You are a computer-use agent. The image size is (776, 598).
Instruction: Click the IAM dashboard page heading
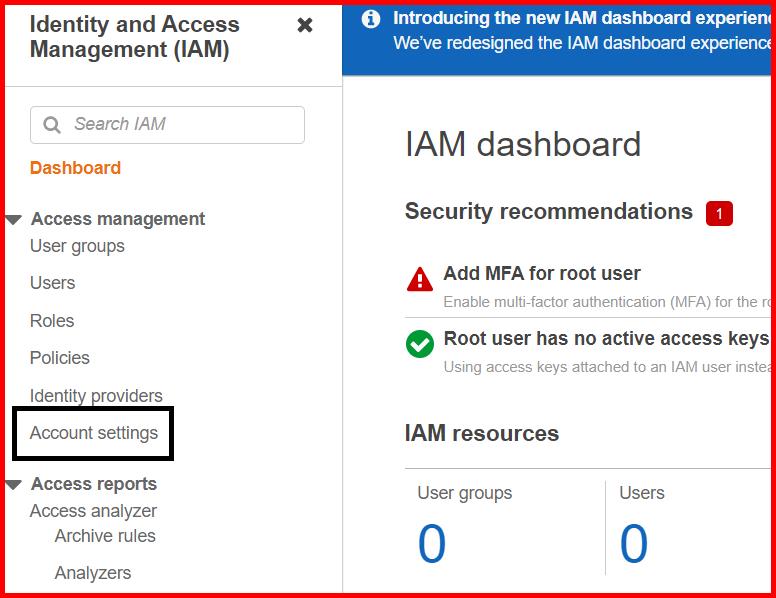tap(523, 144)
